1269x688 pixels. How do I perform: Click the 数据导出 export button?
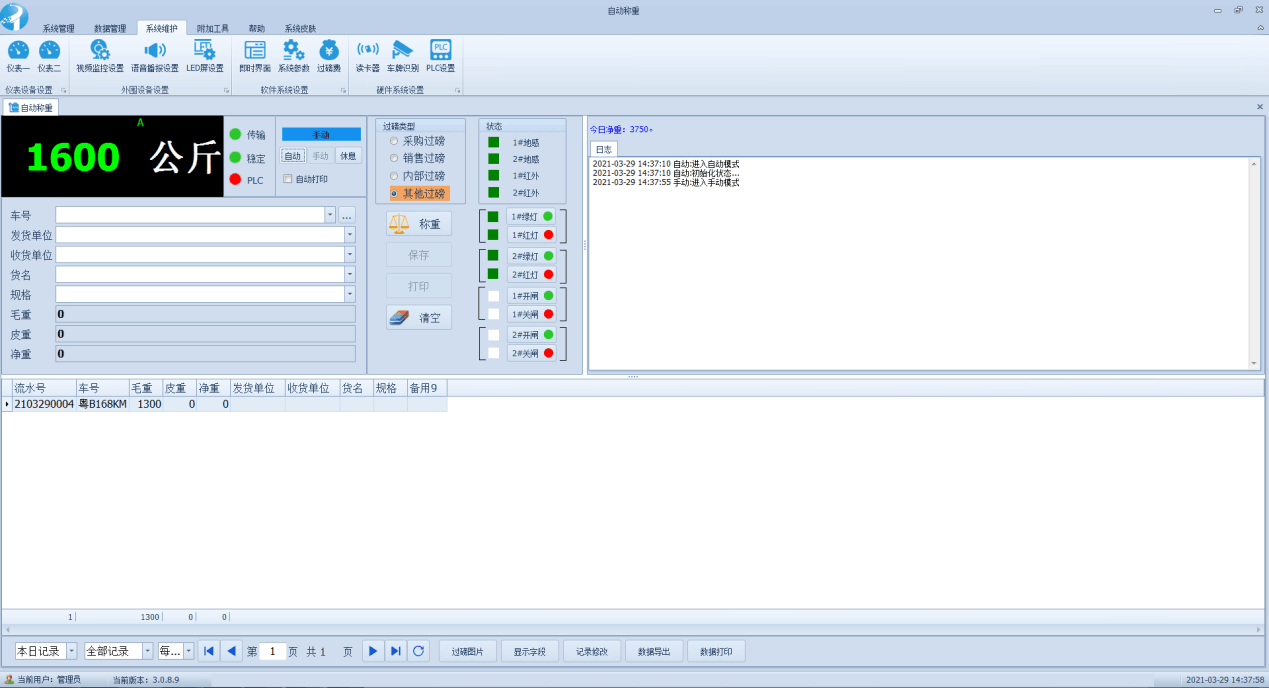pyautogui.click(x=653, y=651)
